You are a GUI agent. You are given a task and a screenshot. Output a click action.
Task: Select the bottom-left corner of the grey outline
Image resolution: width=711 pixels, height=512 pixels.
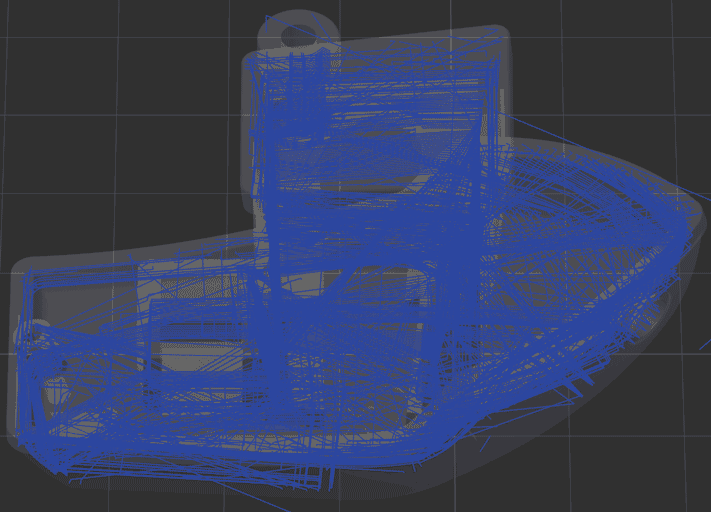click(x=20, y=445)
